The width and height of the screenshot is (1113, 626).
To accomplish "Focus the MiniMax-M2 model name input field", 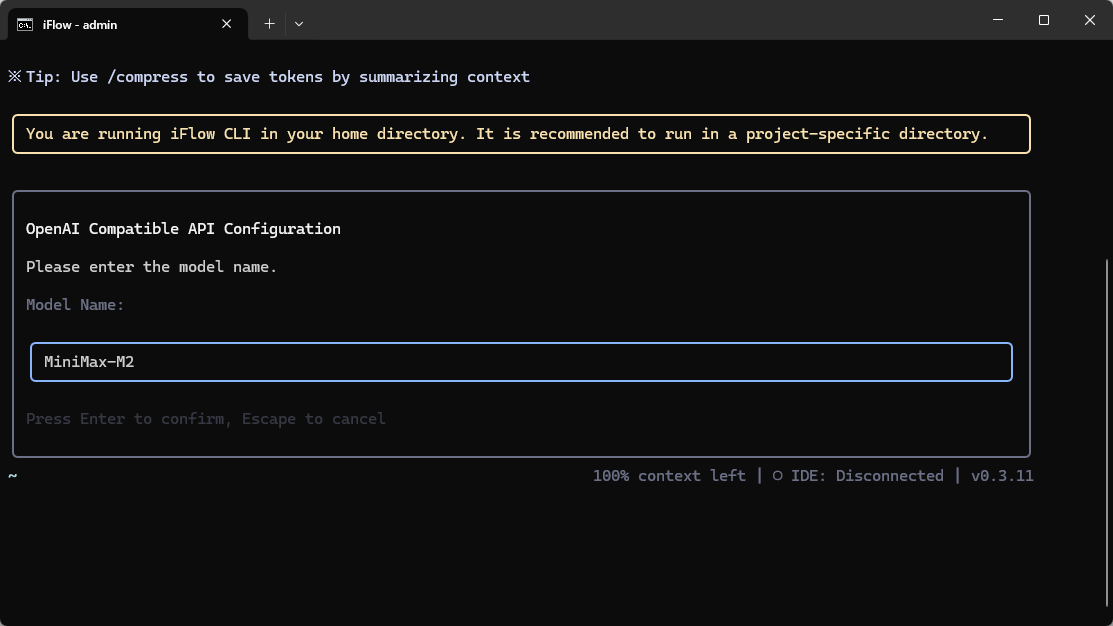I will (x=521, y=362).
